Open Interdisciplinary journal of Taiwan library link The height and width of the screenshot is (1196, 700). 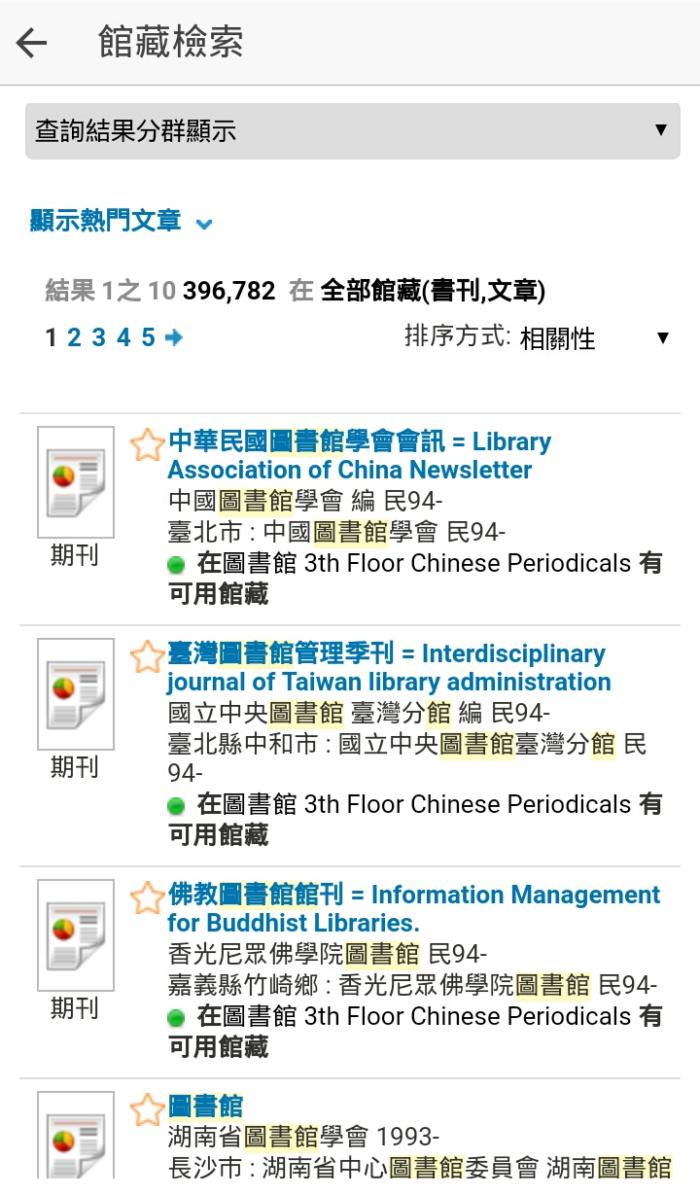pyautogui.click(x=389, y=667)
